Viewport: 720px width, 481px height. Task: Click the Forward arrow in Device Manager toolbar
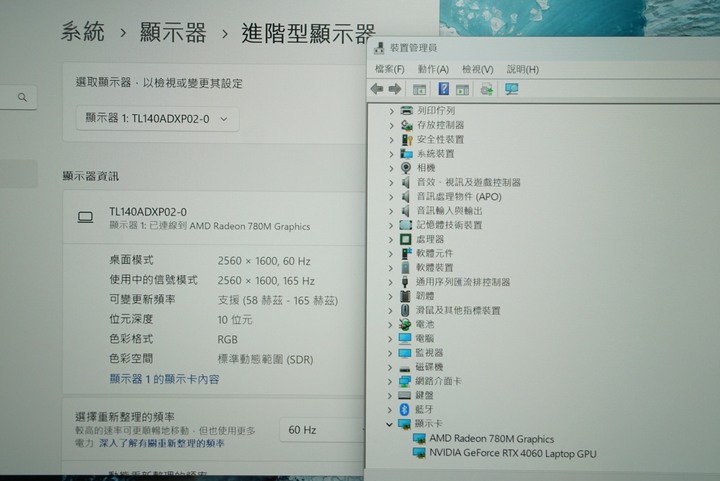point(395,89)
